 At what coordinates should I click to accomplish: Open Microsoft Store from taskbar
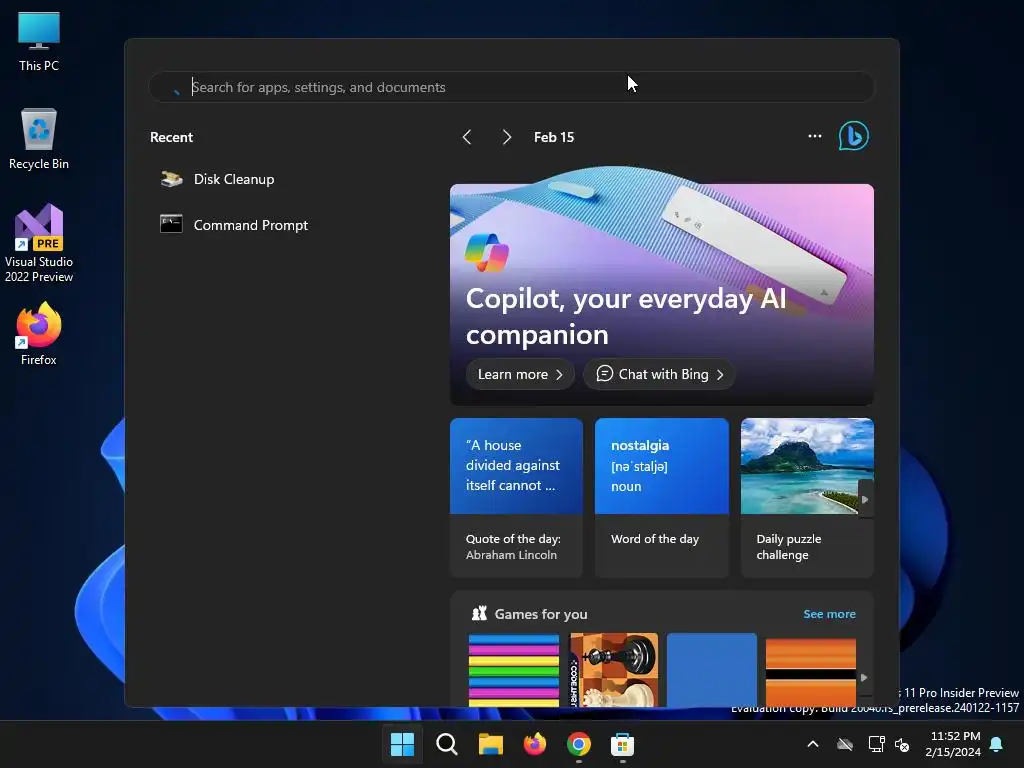tap(622, 744)
